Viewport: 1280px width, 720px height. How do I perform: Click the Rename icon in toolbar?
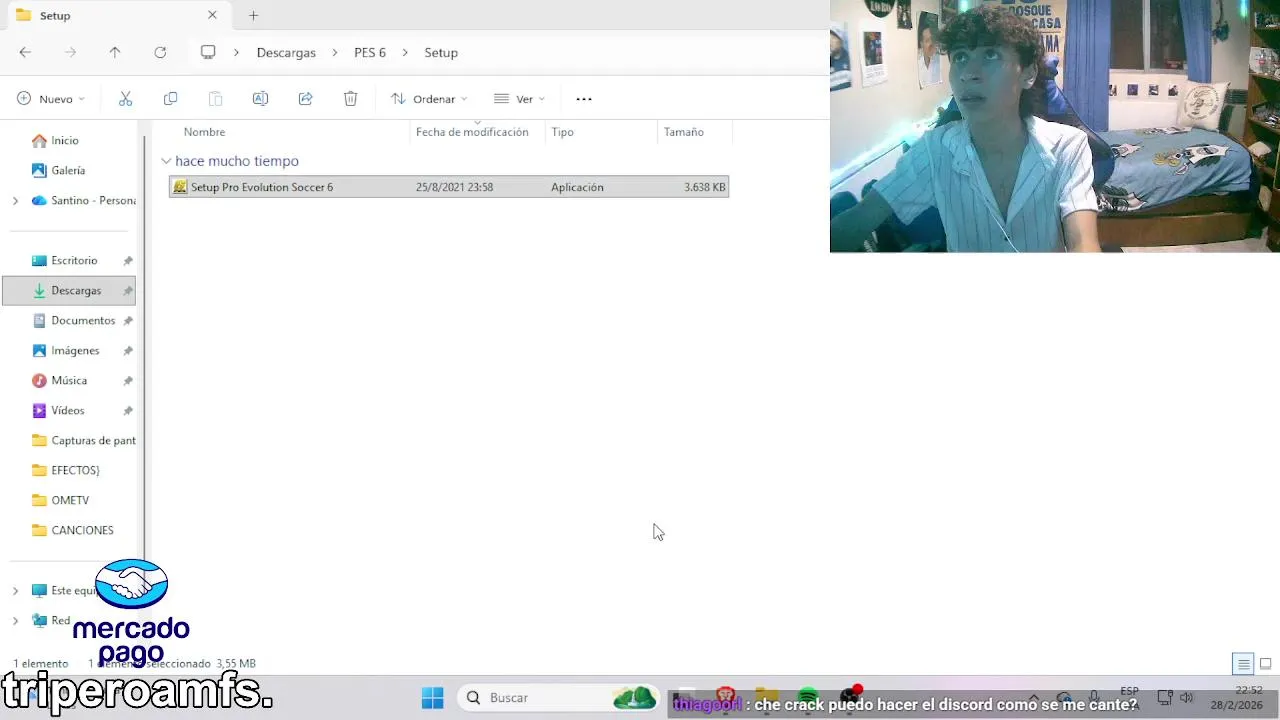tap(260, 98)
